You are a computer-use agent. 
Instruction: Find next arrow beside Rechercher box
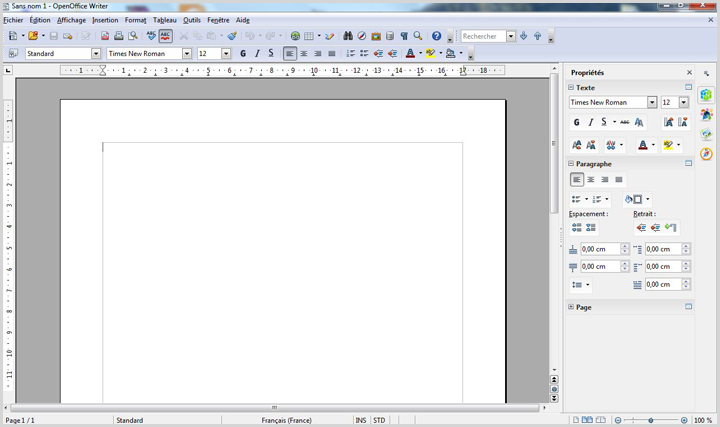coord(523,36)
